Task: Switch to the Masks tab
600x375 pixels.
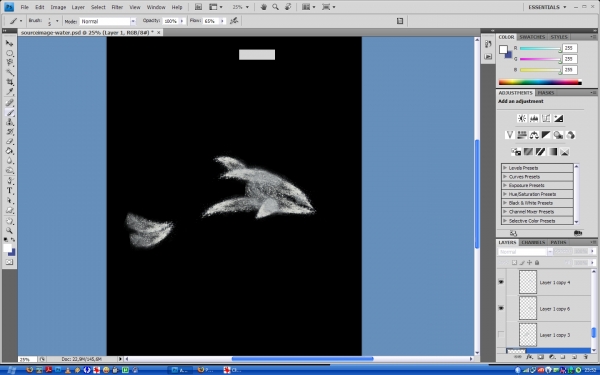Action: point(546,93)
